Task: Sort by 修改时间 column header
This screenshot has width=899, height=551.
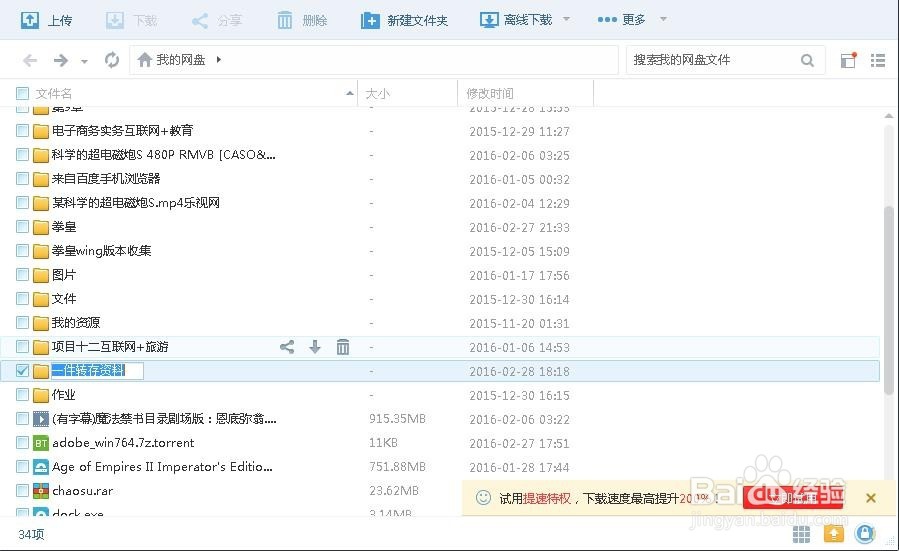Action: click(x=490, y=93)
